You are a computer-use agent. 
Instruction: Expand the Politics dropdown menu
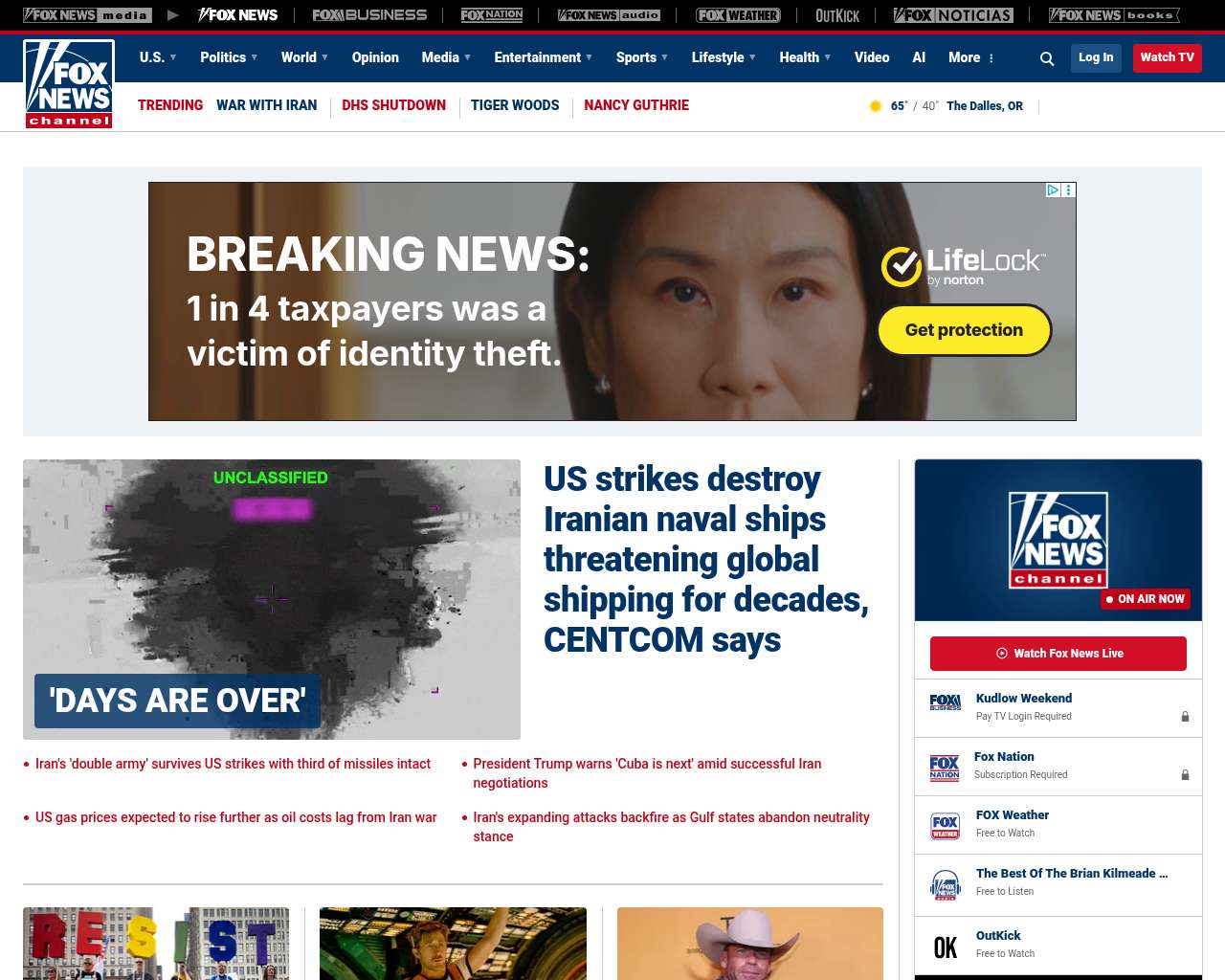tap(229, 57)
